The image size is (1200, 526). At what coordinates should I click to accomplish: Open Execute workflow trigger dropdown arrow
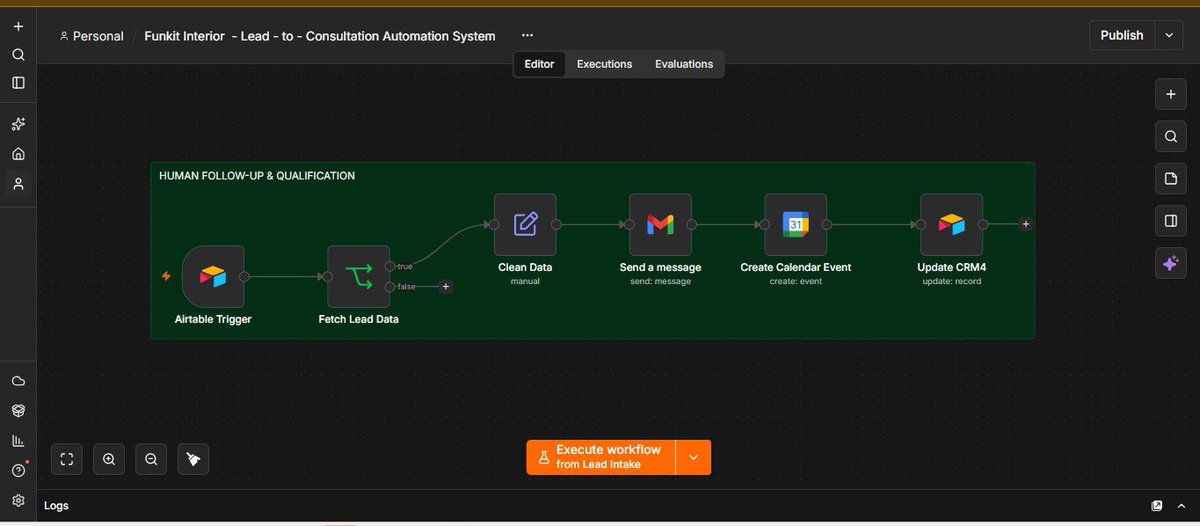[x=693, y=457]
